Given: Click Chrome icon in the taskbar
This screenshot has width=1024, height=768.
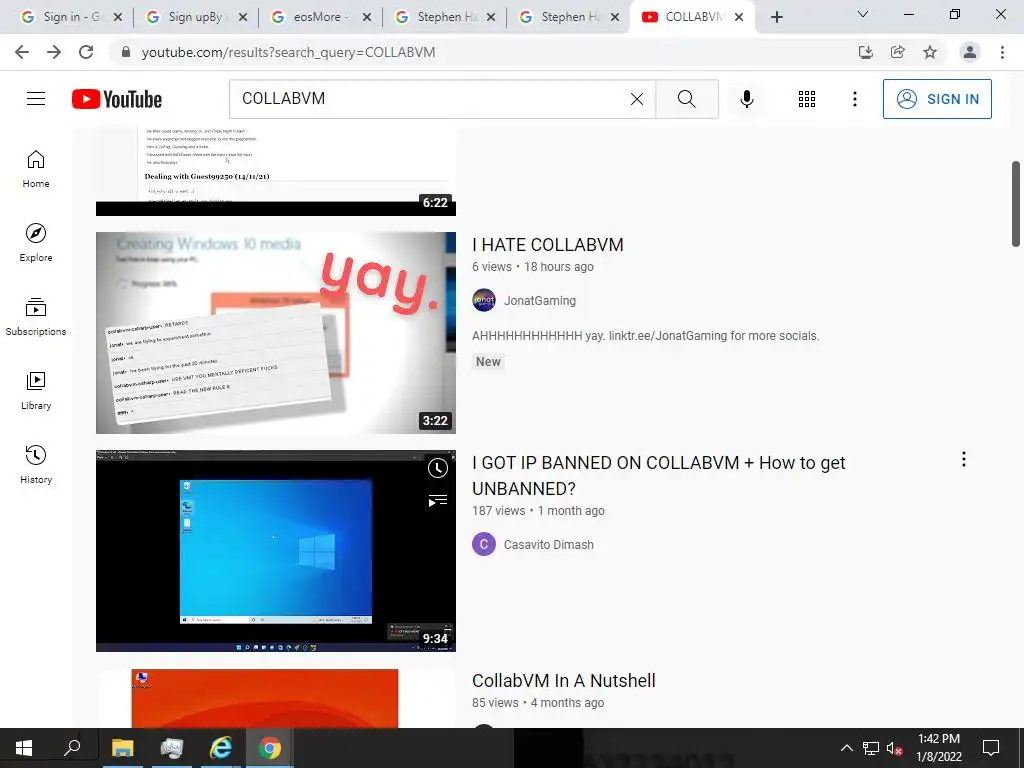Looking at the screenshot, I should (x=270, y=748).
